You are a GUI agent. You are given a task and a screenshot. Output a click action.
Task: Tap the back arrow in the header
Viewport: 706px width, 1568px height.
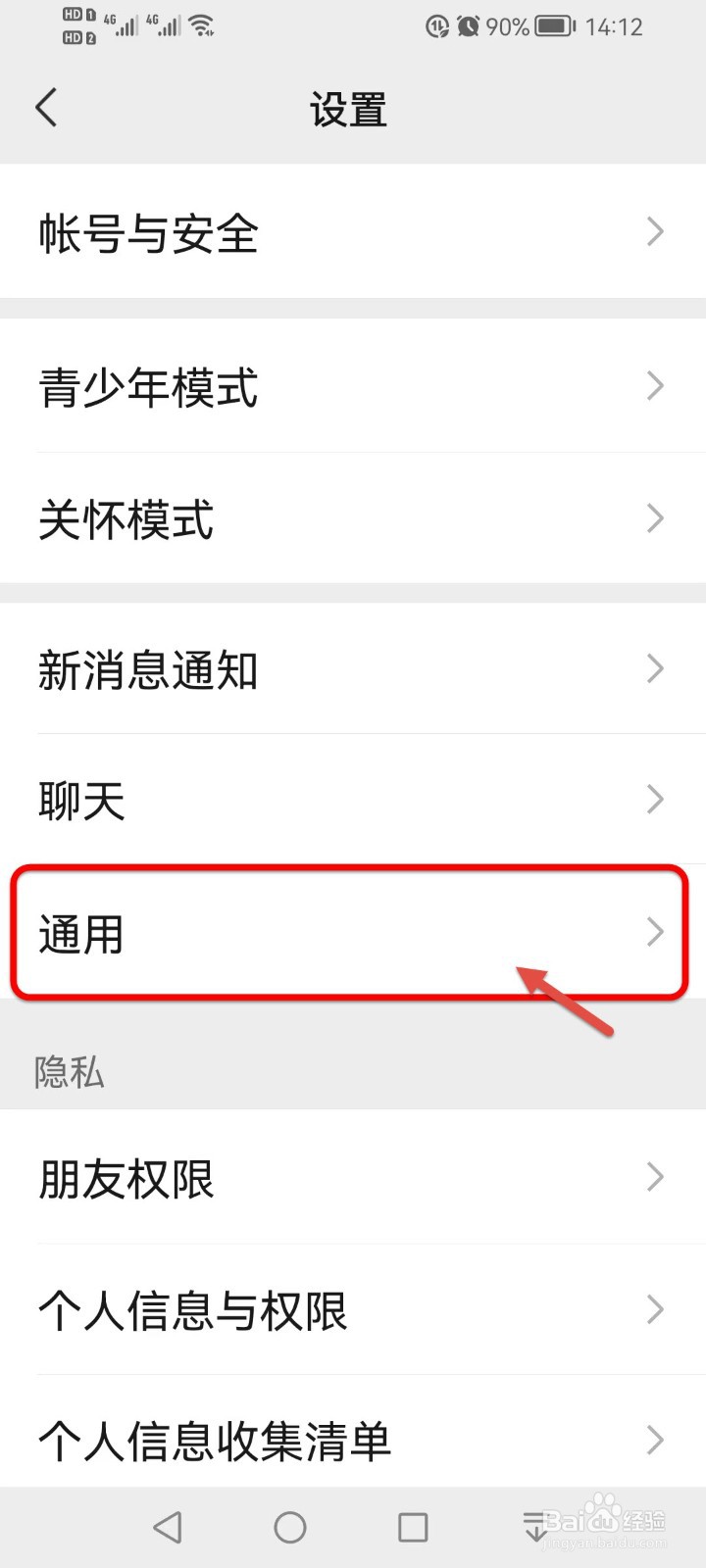pos(46,108)
